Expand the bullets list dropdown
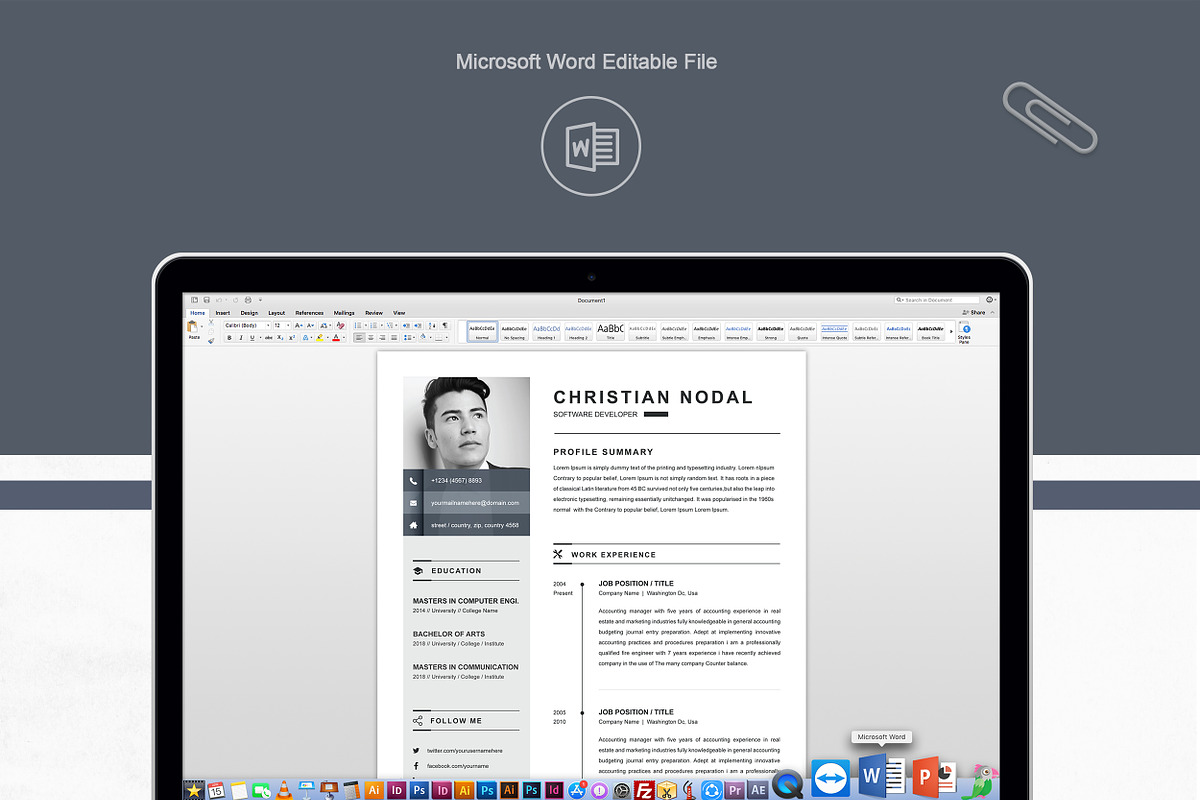The image size is (1200, 800). pyautogui.click(x=365, y=326)
